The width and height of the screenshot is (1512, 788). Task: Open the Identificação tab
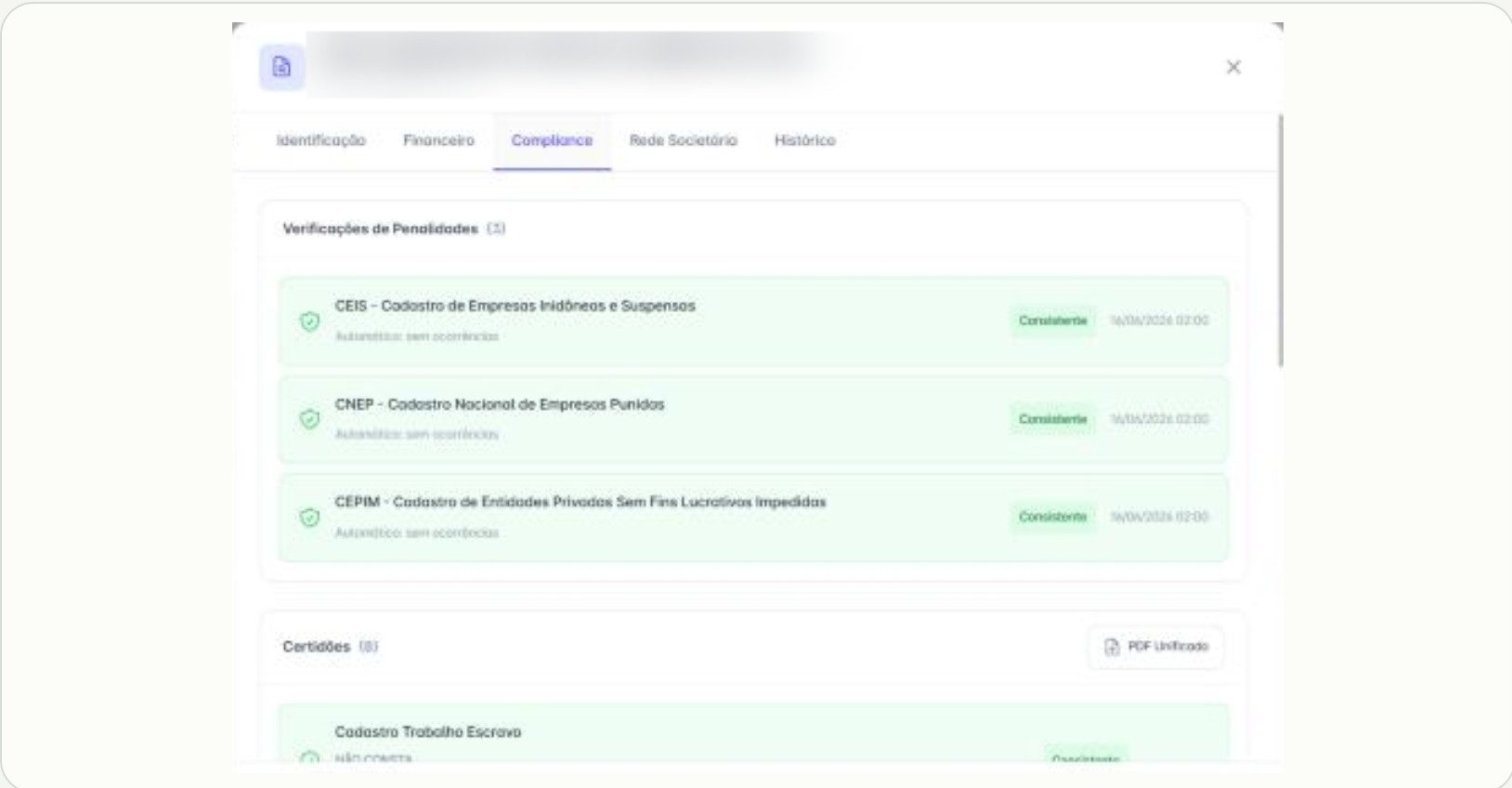[321, 140]
